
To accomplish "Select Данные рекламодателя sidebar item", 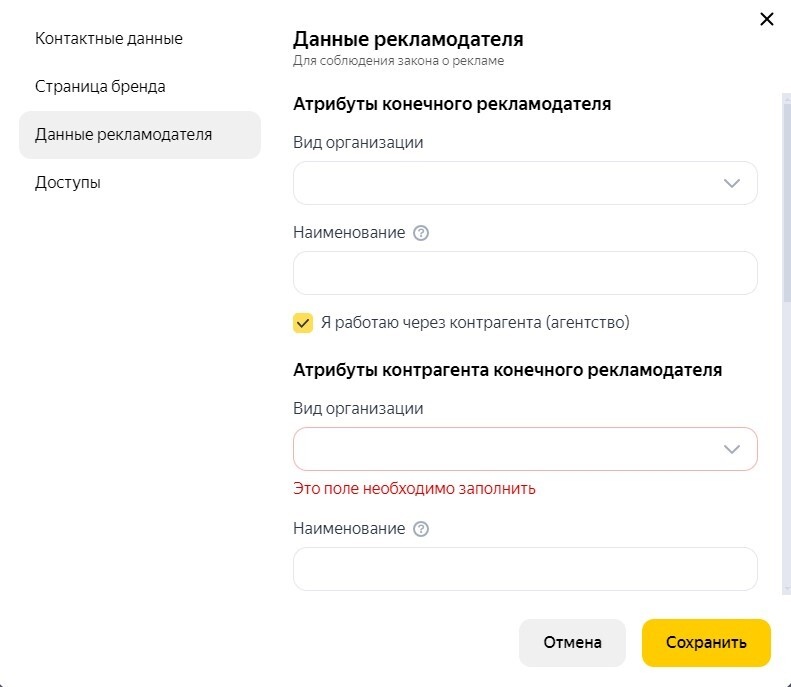I will (140, 135).
